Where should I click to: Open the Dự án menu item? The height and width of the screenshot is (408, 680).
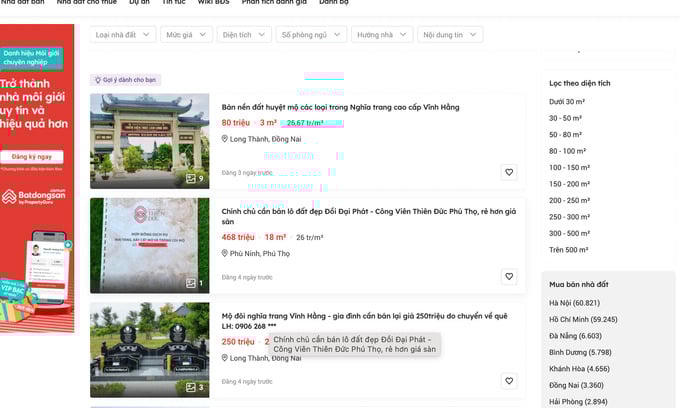coord(139,2)
